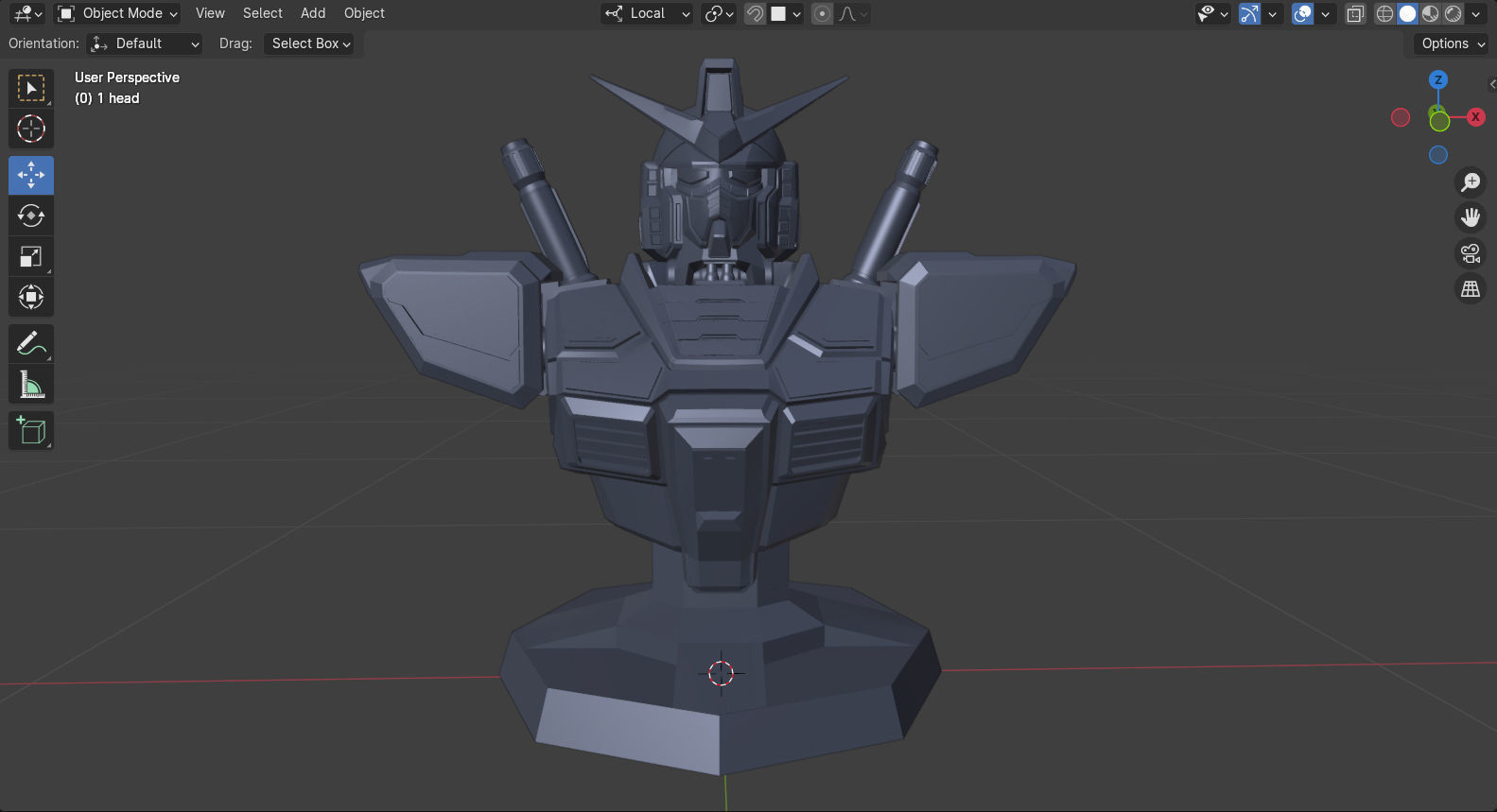Open the Options popover

pyautogui.click(x=1453, y=43)
